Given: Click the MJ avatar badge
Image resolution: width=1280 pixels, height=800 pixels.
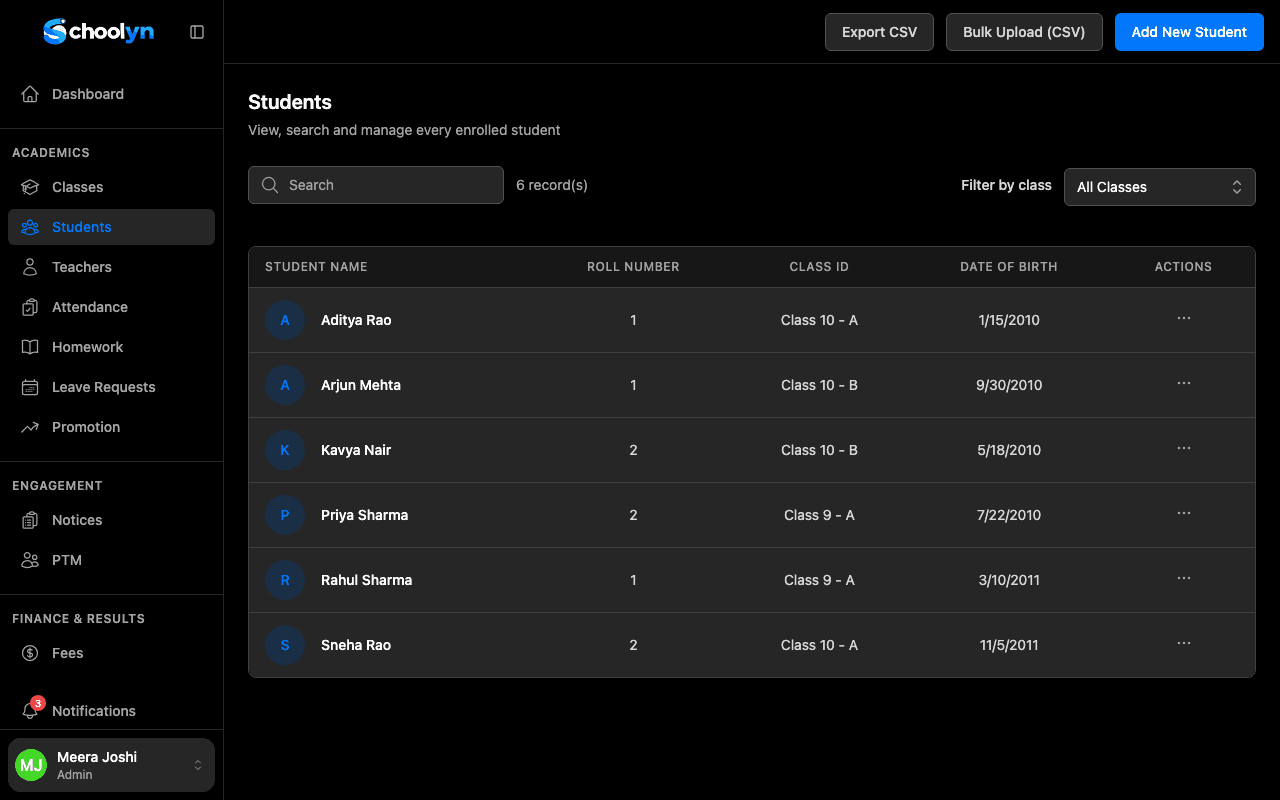Looking at the screenshot, I should coord(31,765).
